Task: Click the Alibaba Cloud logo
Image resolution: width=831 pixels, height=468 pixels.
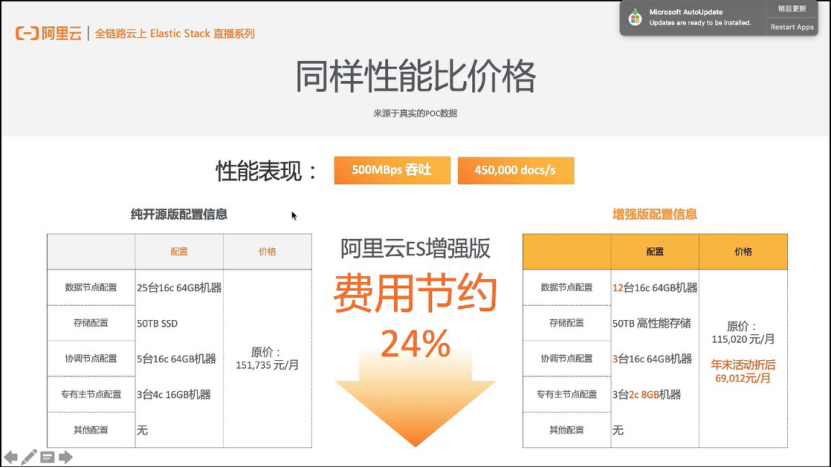Action: coord(49,33)
